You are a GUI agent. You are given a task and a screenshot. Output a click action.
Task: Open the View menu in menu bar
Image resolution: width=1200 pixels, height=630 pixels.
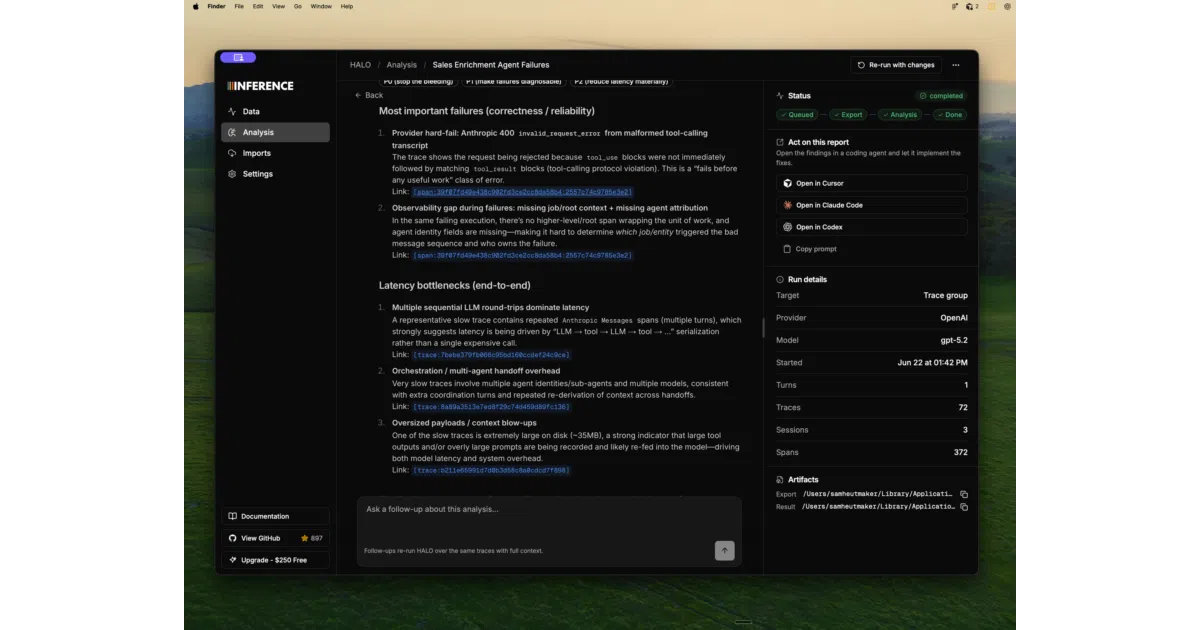pos(278,6)
